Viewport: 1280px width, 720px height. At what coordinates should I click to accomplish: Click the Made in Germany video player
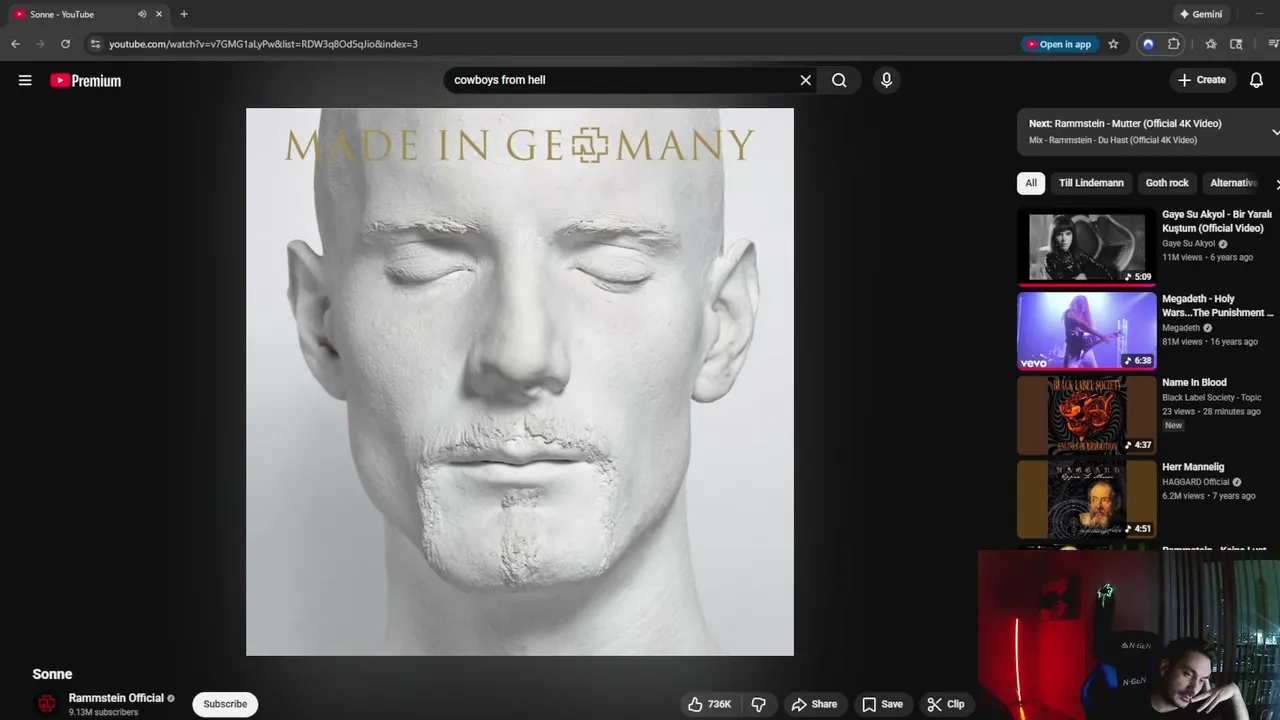520,382
